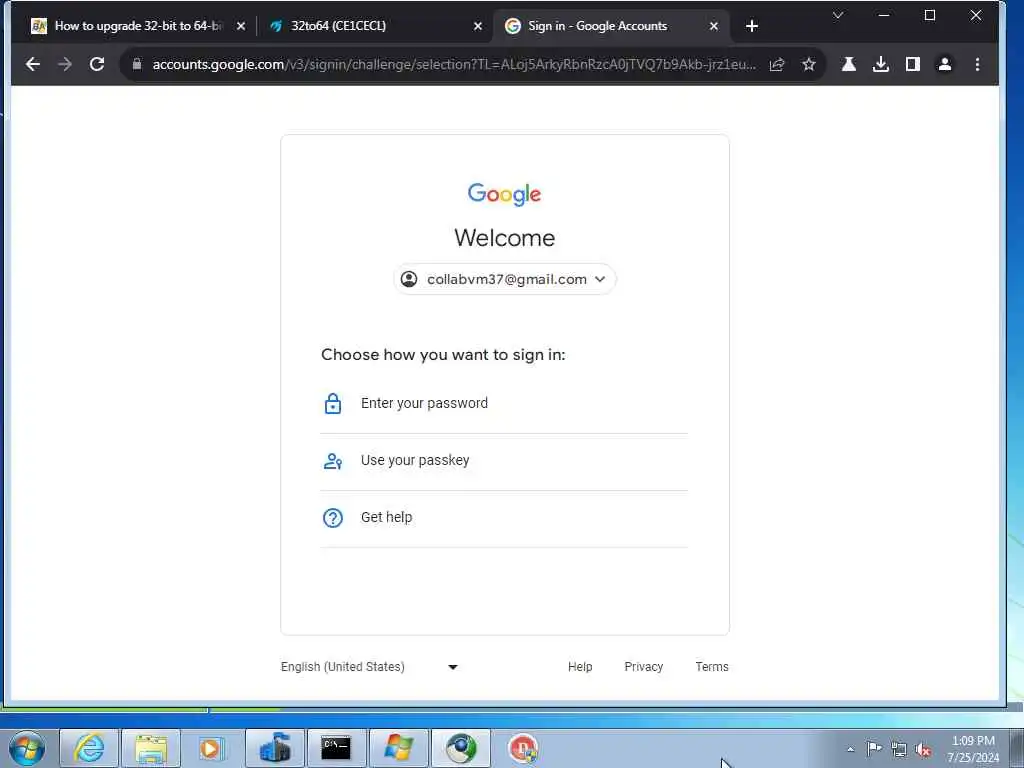Open the Privacy footer link
Viewport: 1024px width, 768px height.
(x=643, y=667)
